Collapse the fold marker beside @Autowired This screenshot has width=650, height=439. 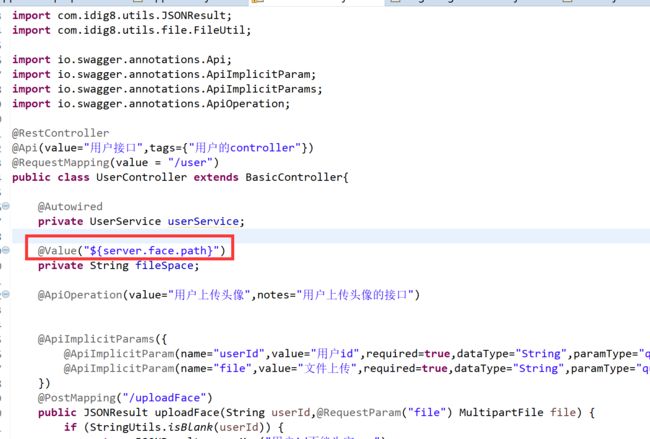(x=6, y=206)
